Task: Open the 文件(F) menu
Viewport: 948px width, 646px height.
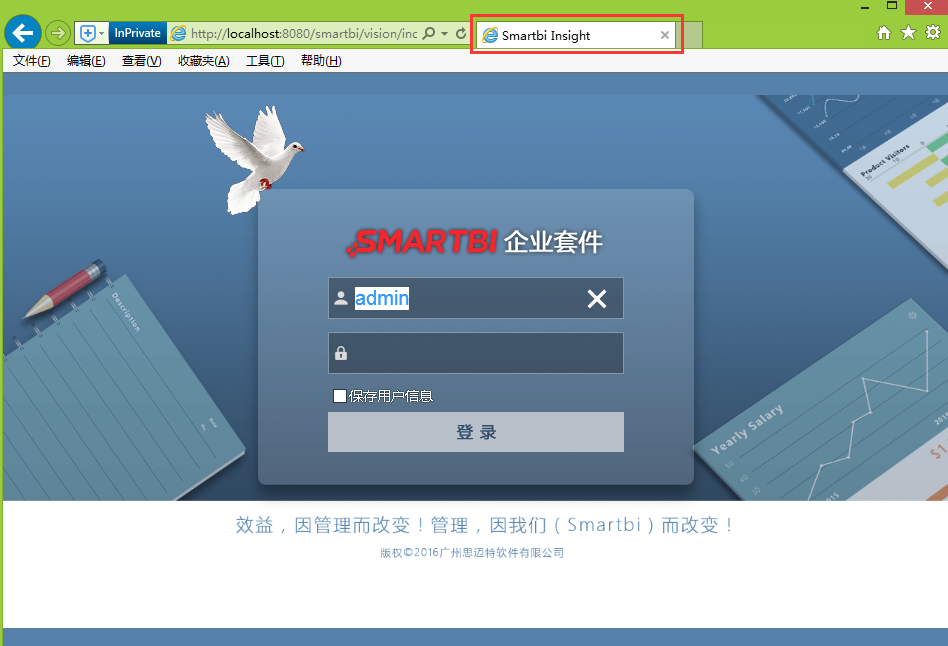Action: tap(31, 60)
